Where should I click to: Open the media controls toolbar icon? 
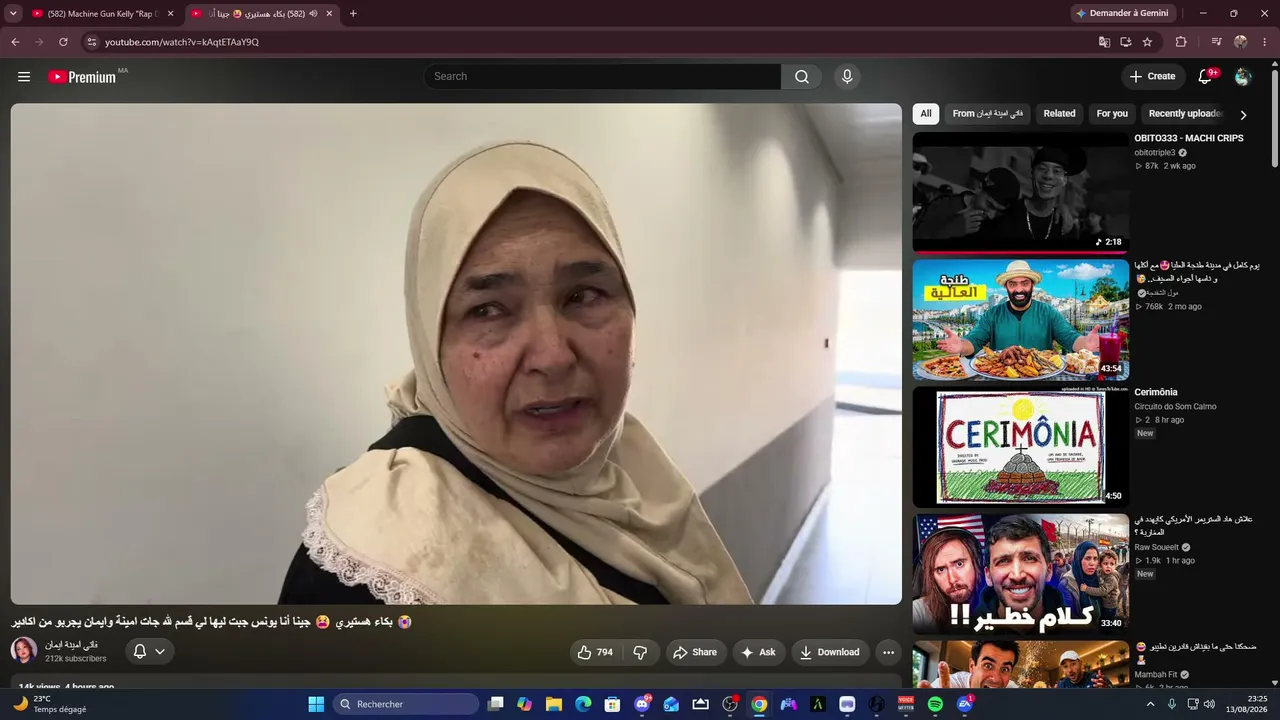pos(1216,42)
